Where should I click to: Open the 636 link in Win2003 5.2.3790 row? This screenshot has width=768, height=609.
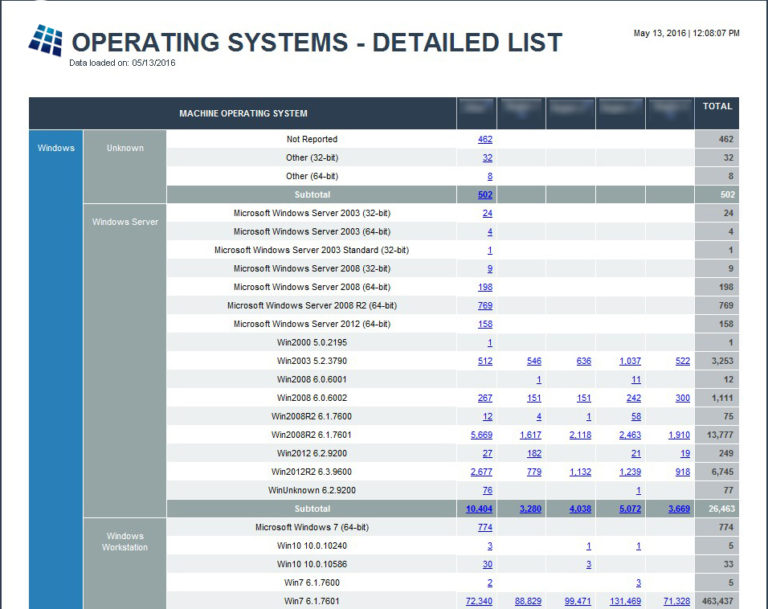click(583, 361)
